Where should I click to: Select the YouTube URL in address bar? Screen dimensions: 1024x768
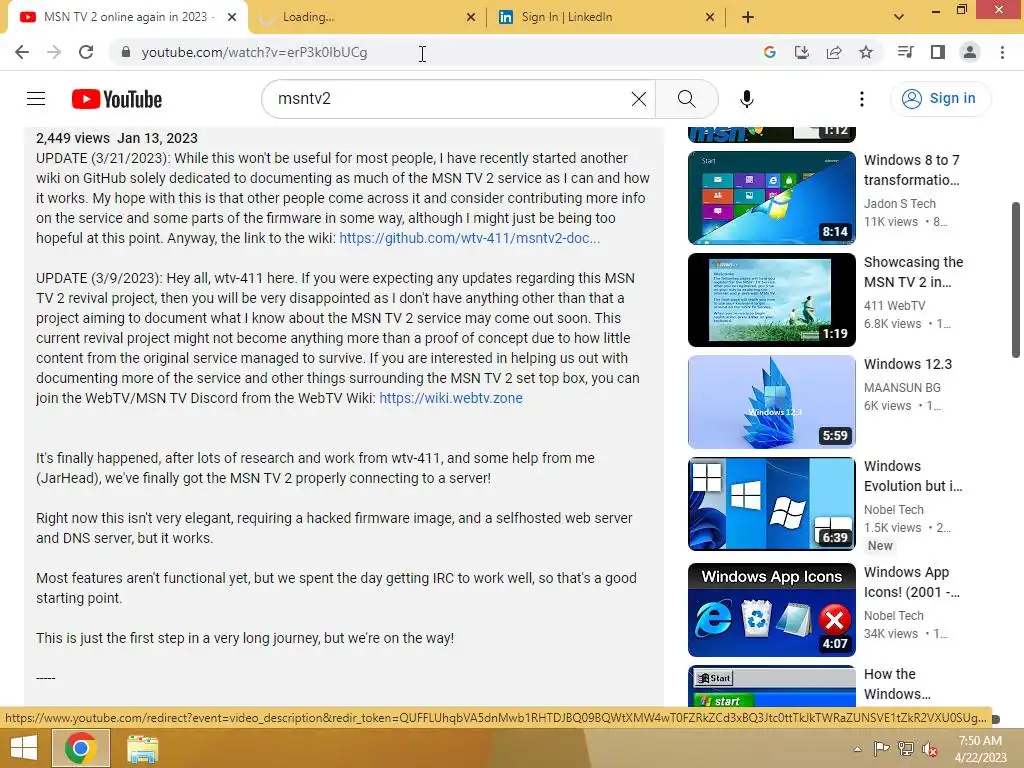pos(254,52)
